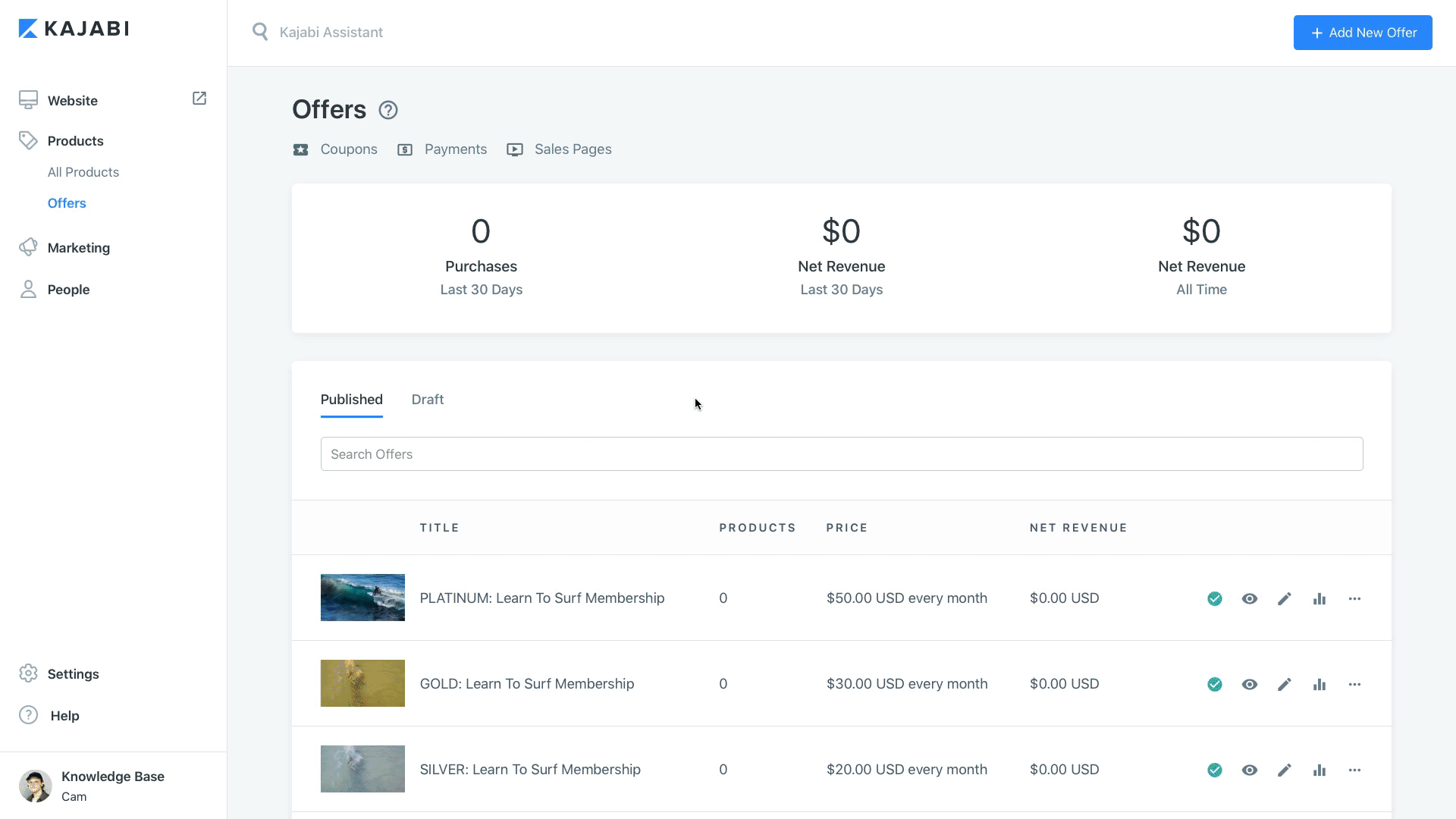Switch to the Draft tab

click(x=428, y=400)
